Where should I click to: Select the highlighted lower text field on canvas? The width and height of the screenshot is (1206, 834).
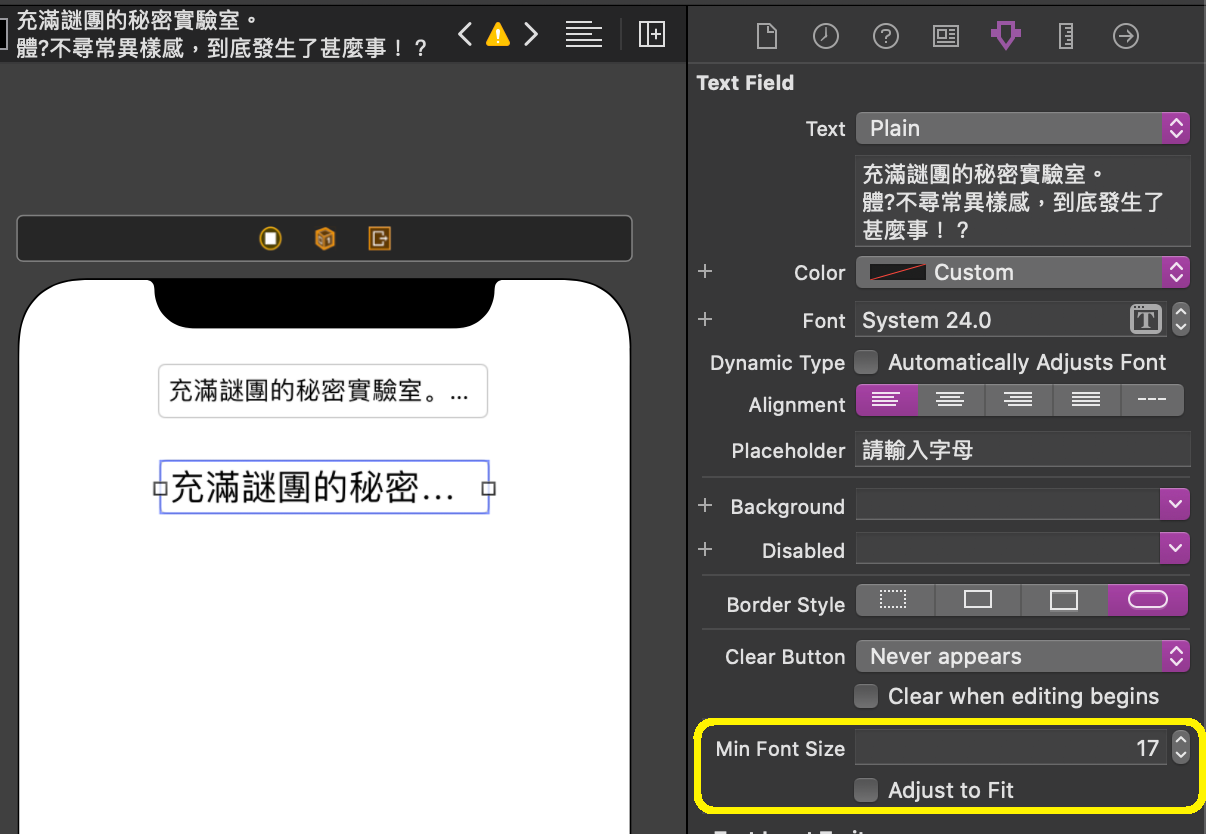pos(324,488)
